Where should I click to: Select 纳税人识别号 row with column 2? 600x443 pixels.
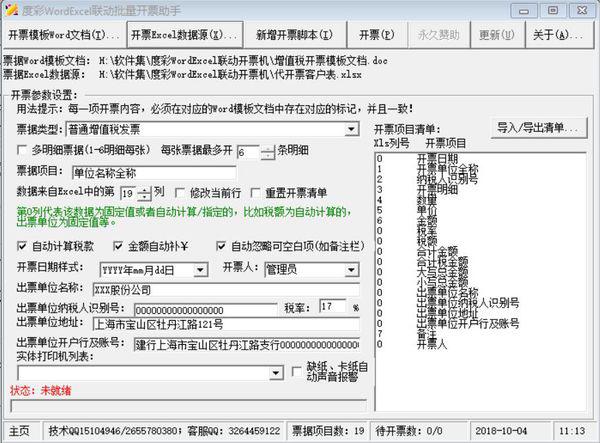[480, 179]
